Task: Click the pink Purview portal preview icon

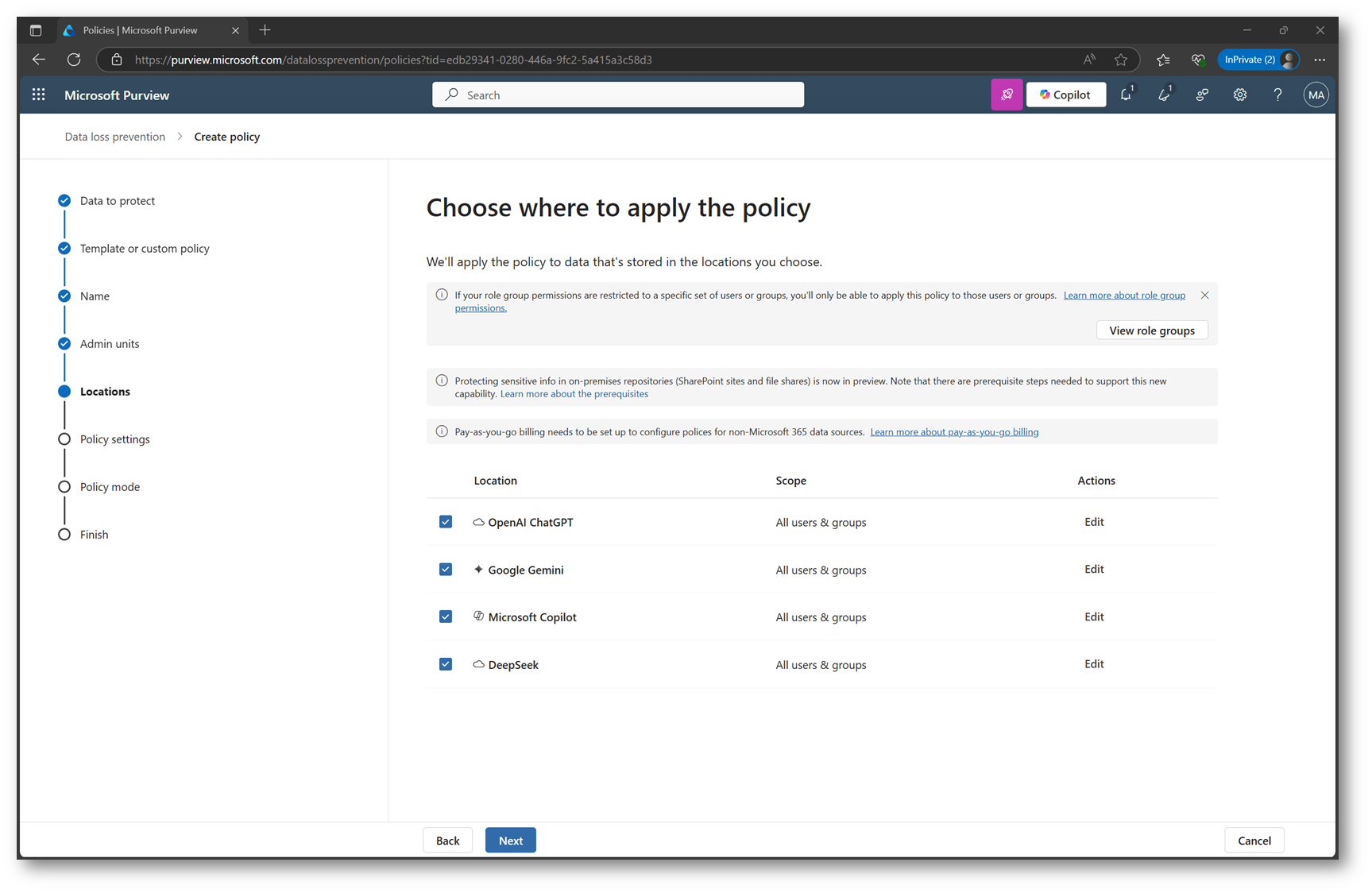Action: click(x=1007, y=95)
